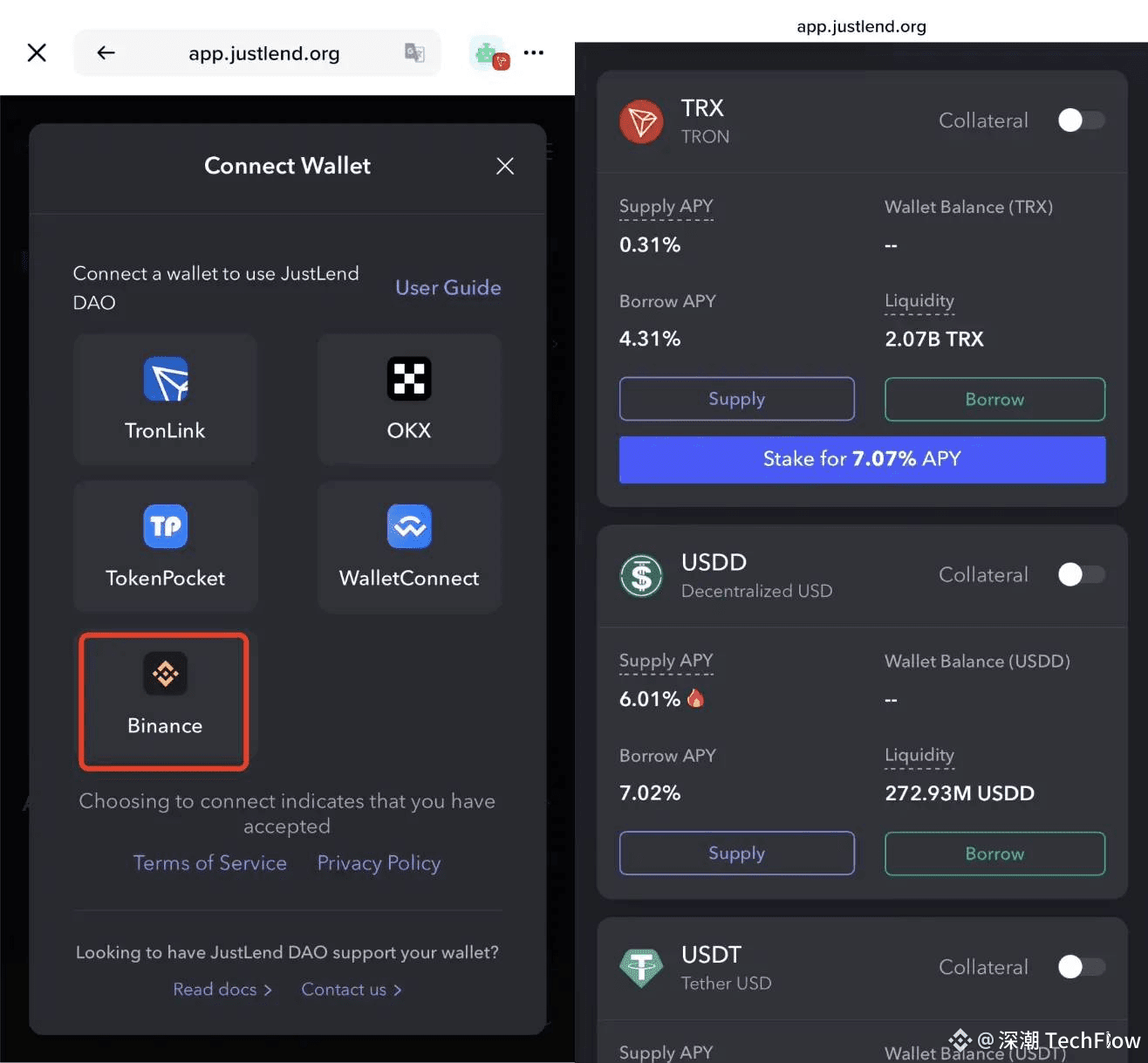Go back with the left arrow icon
Screen dimensions: 1148x1063
[106, 53]
